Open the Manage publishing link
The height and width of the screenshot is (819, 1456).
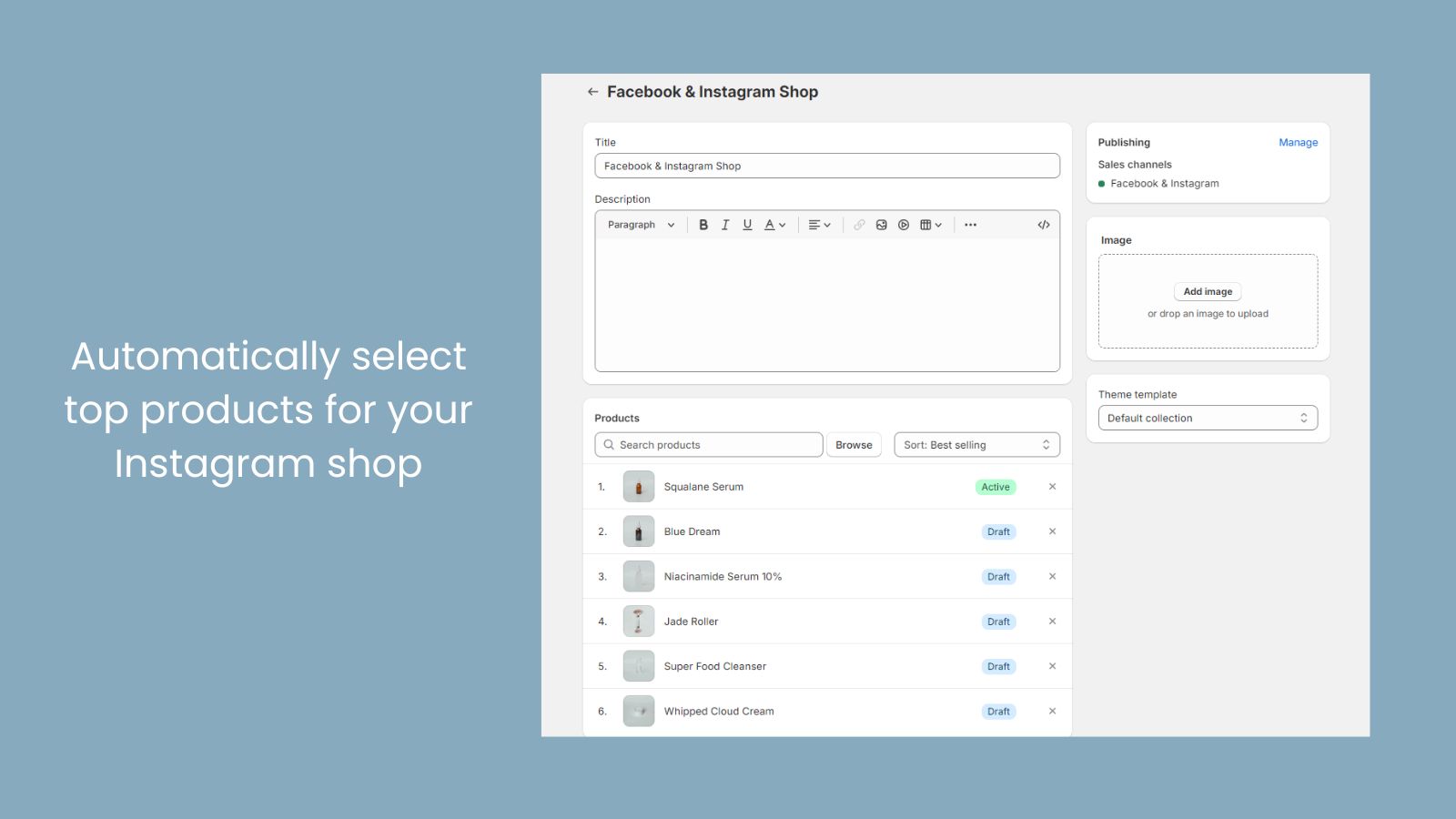pyautogui.click(x=1298, y=142)
